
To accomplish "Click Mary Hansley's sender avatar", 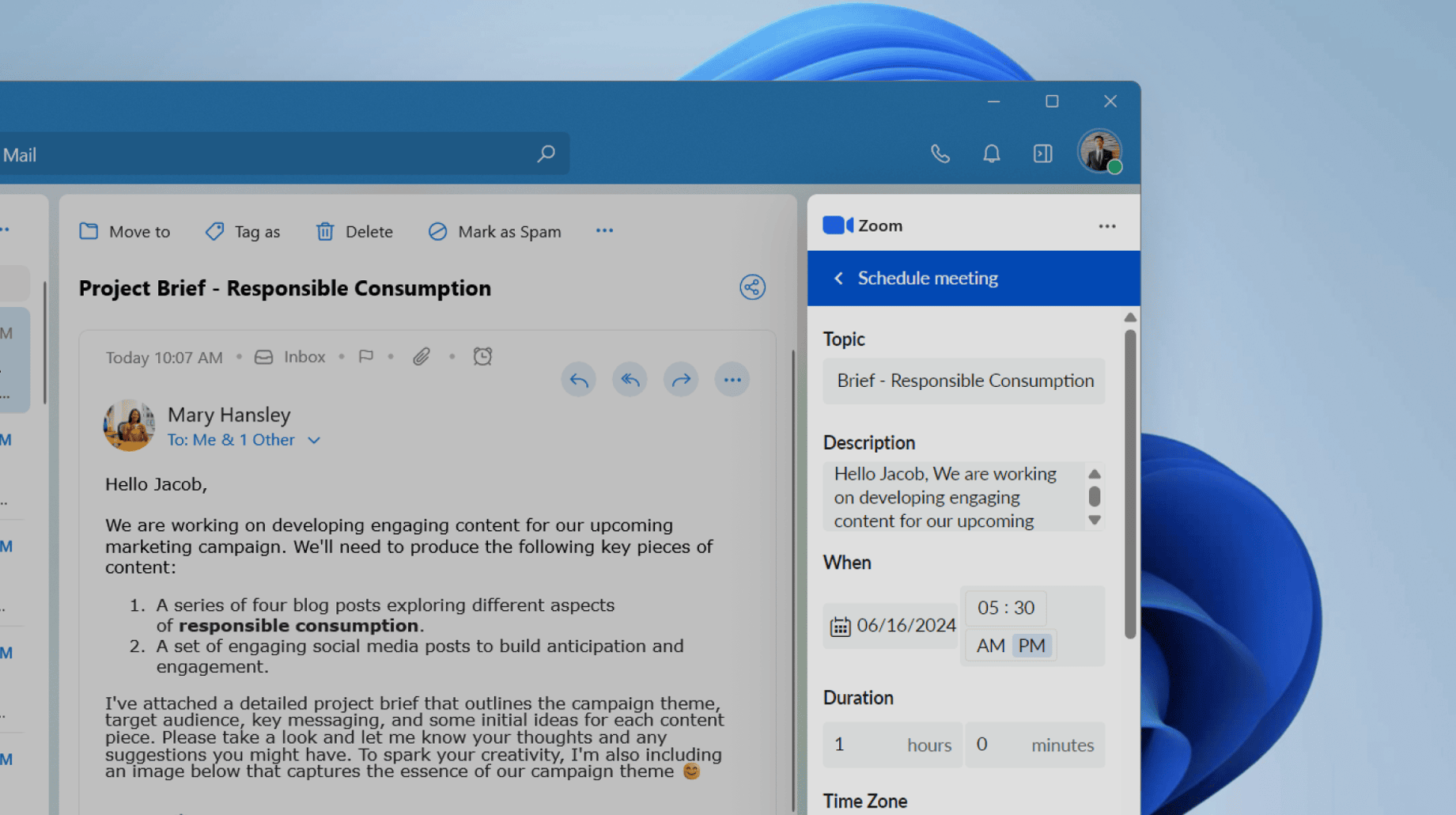I will (x=129, y=425).
